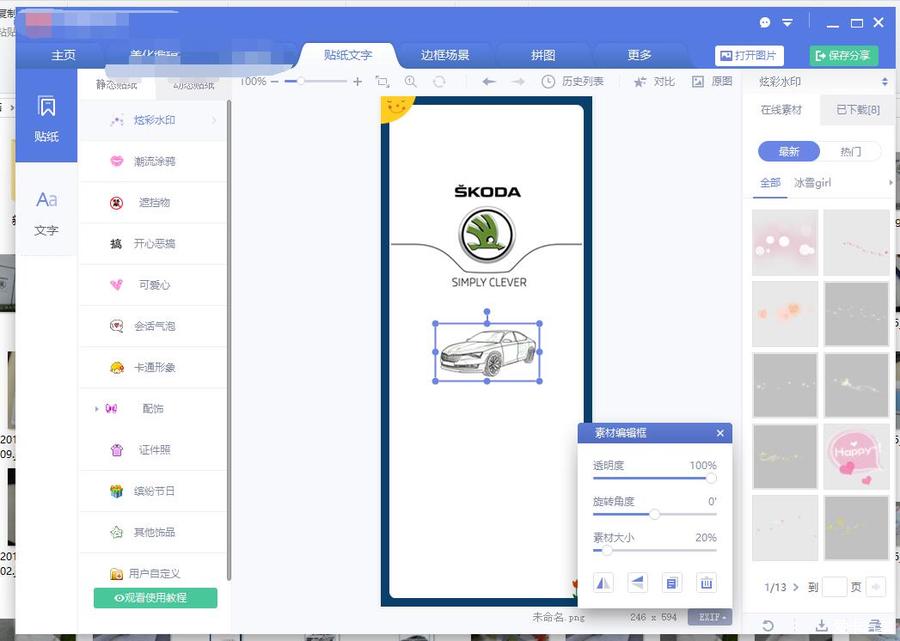The image size is (900, 641).
Task: Delete the sticker with trash icon
Action: click(x=706, y=583)
